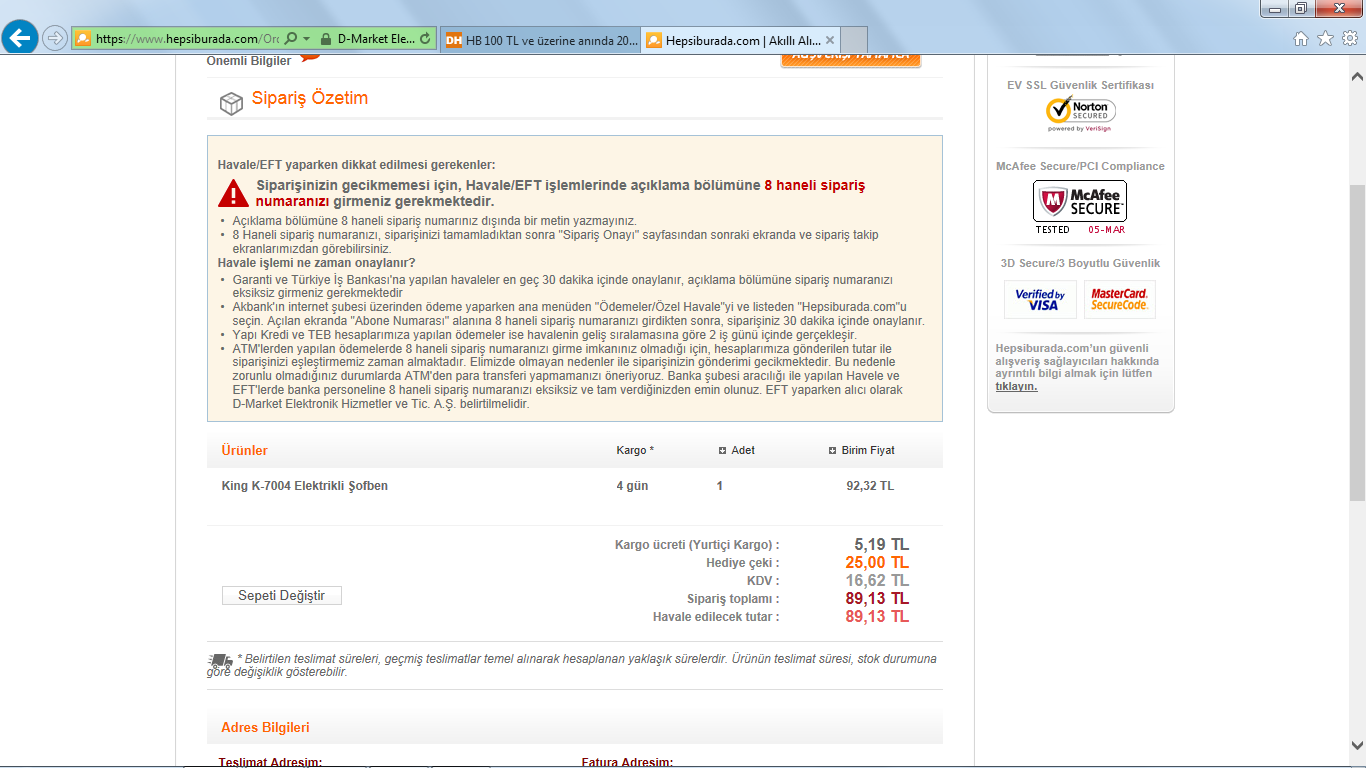
Task: Click the vertical scrollbar up arrow
Action: (1357, 77)
